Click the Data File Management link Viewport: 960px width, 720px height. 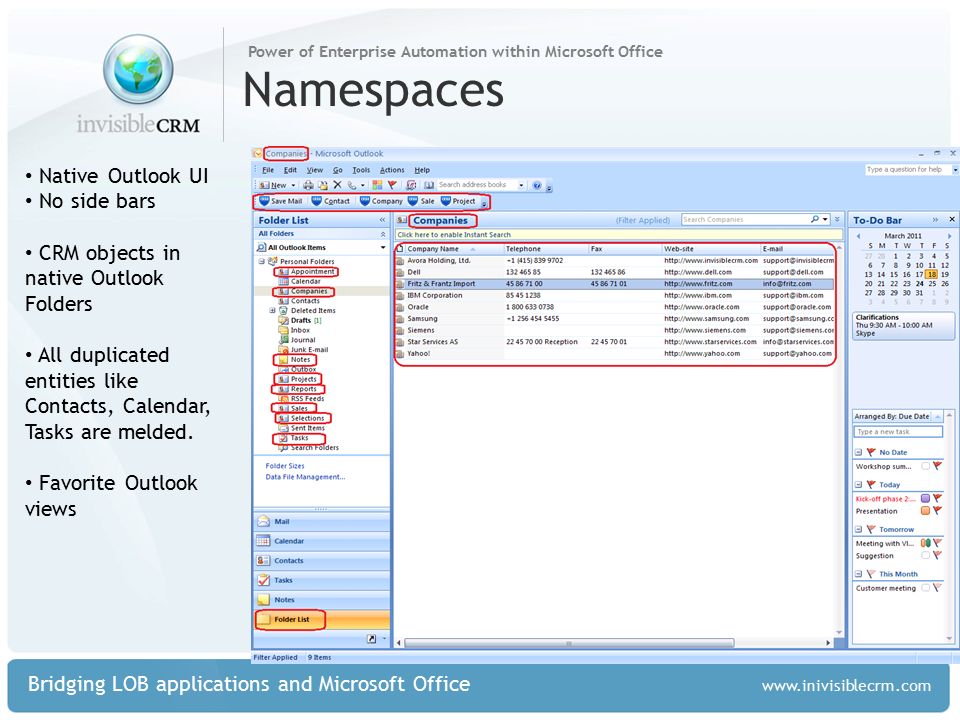point(306,477)
